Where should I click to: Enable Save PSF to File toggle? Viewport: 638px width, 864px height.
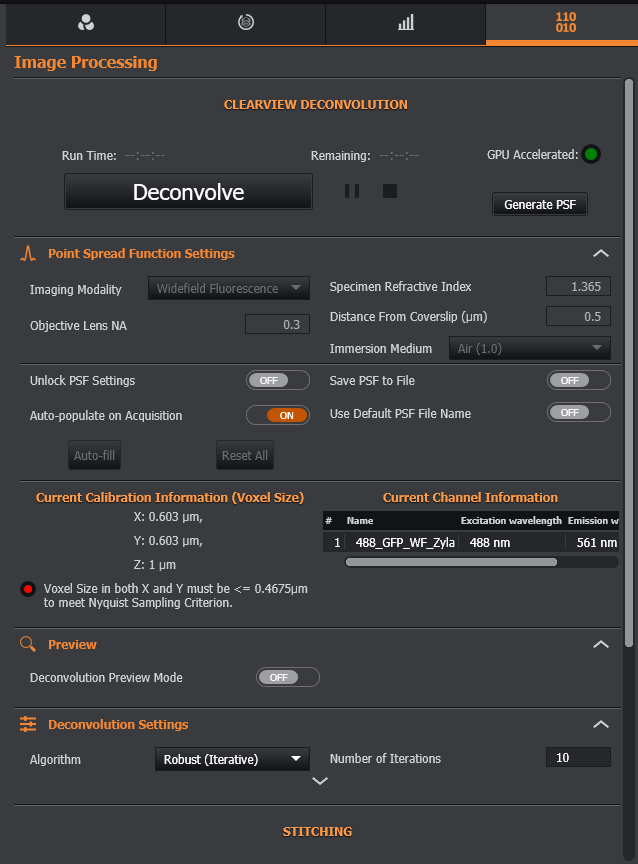(578, 381)
